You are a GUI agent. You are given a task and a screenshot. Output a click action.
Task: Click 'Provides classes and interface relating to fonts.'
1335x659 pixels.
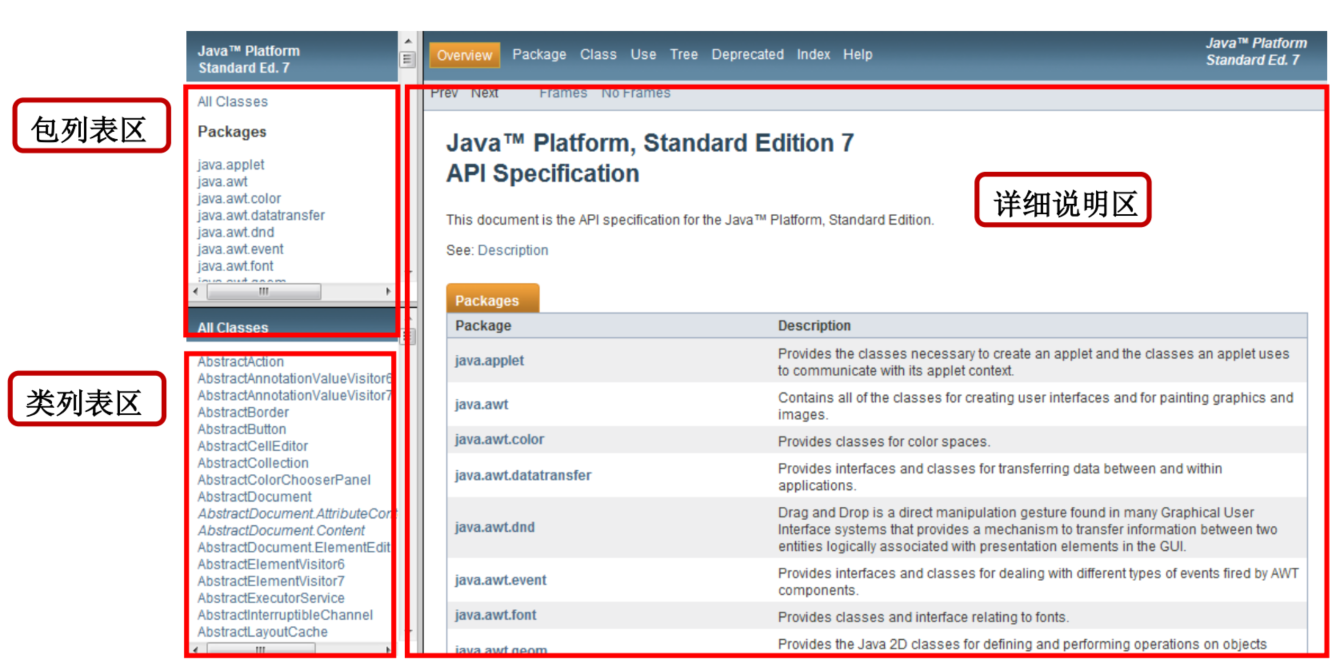(923, 617)
